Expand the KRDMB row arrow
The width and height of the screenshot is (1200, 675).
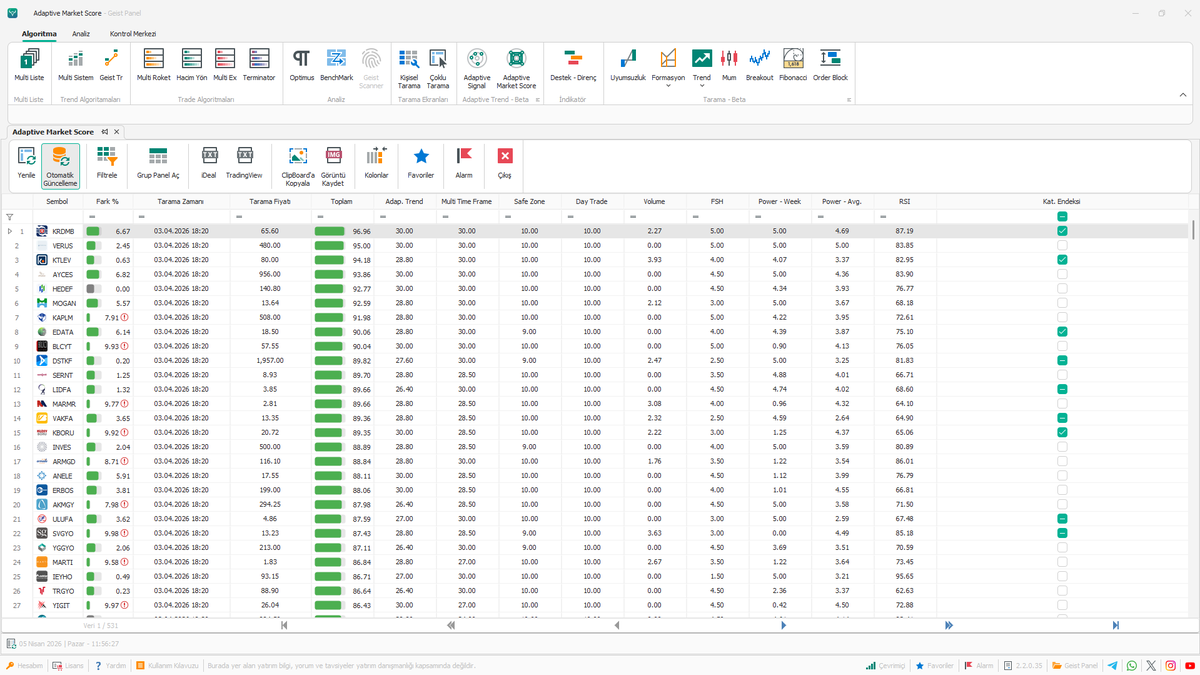click(x=9, y=231)
